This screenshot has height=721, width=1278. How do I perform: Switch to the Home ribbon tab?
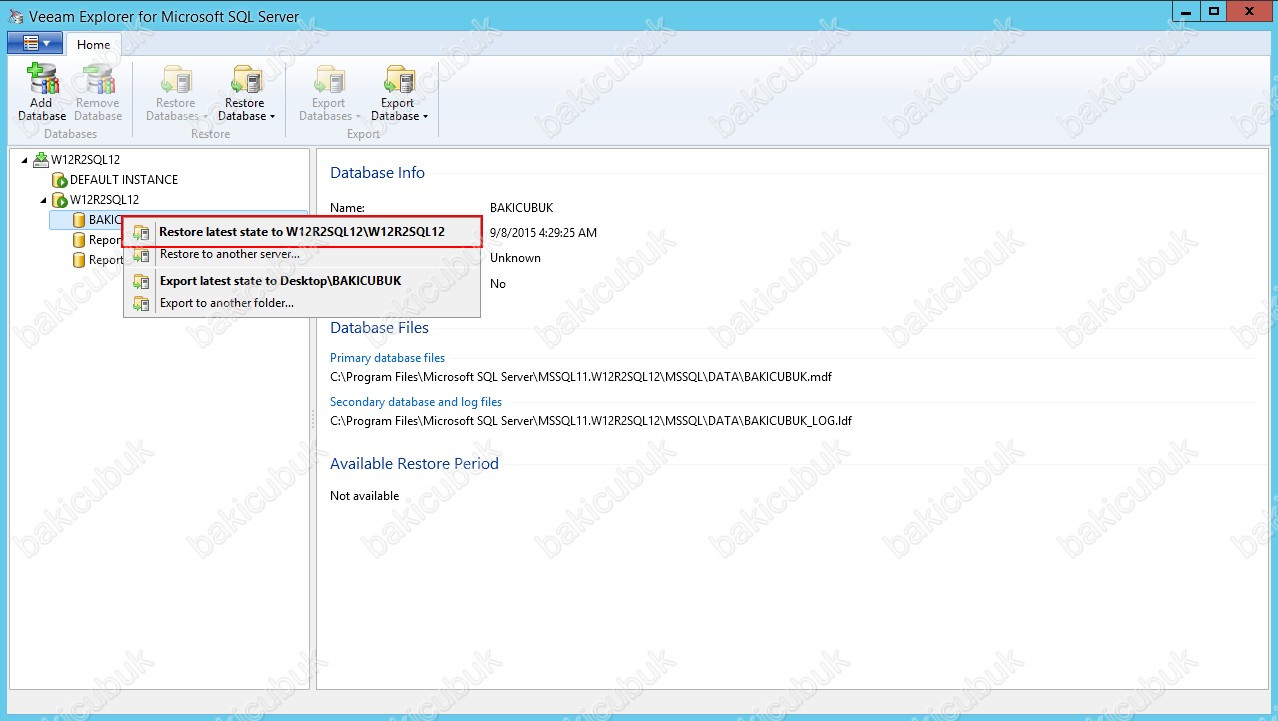pos(94,45)
